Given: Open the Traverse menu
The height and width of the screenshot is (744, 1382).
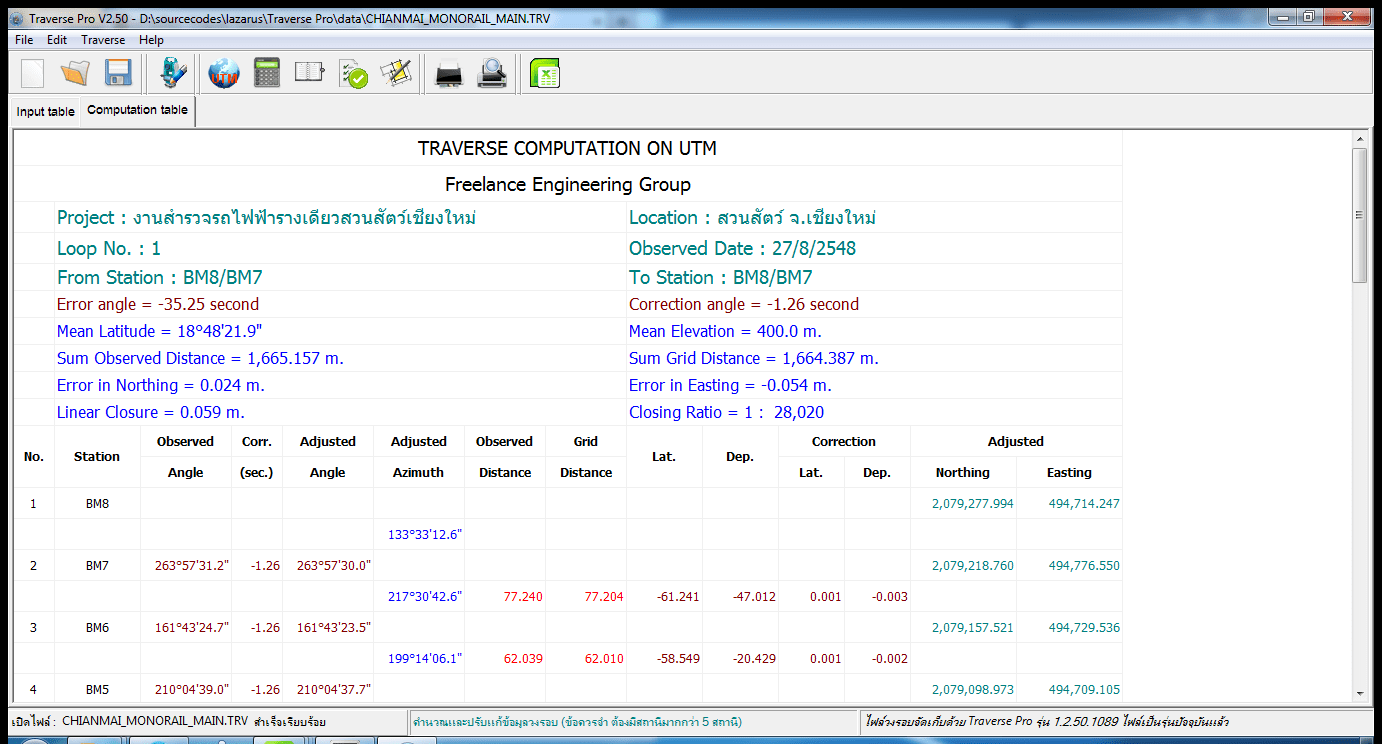Looking at the screenshot, I should [104, 40].
